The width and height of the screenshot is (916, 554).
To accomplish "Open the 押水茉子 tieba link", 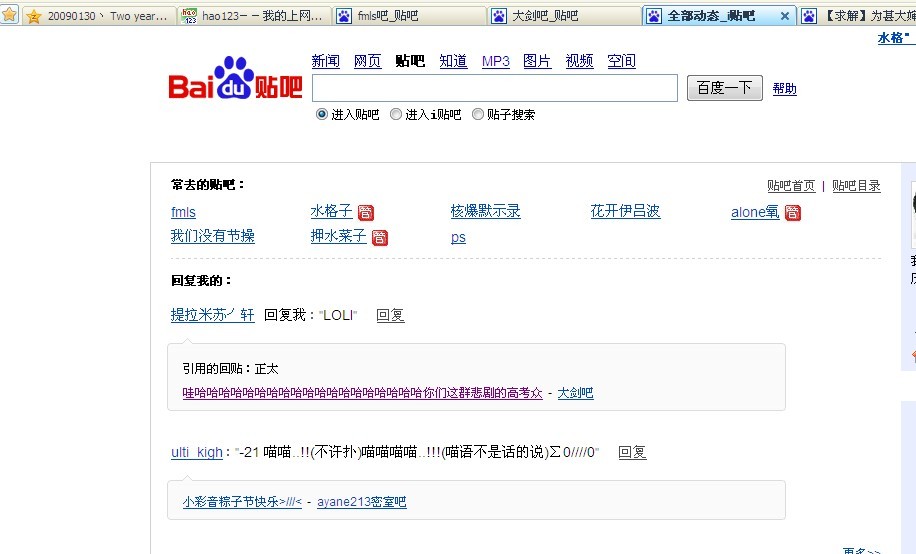I will (338, 236).
